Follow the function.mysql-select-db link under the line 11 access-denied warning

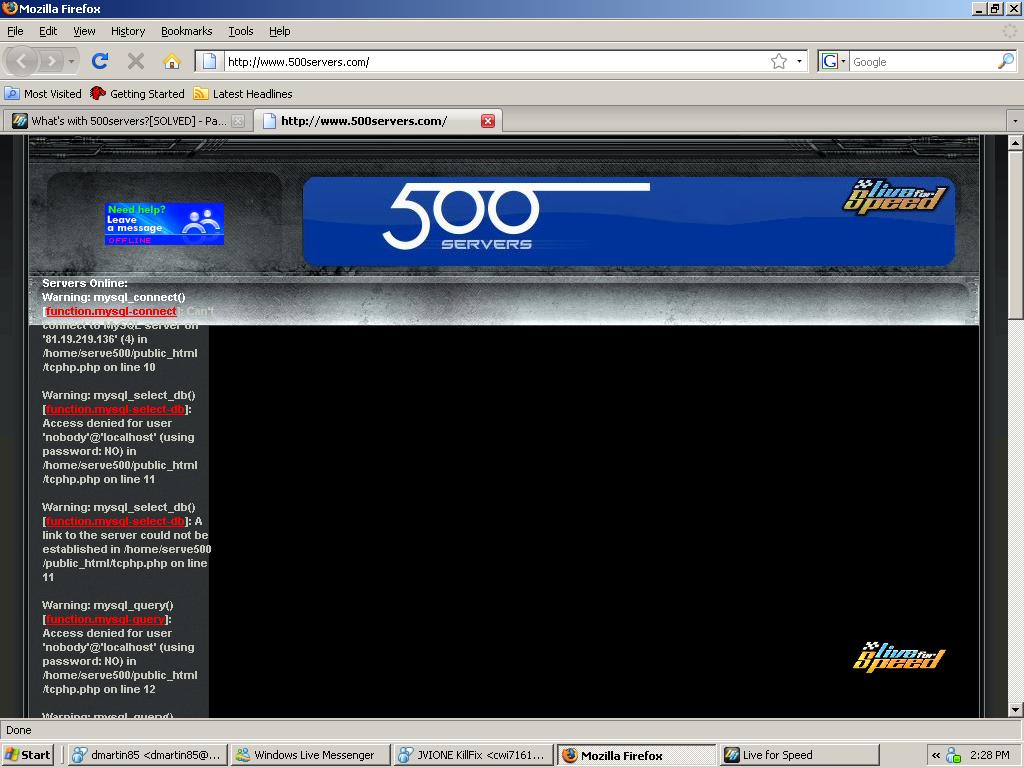click(115, 521)
